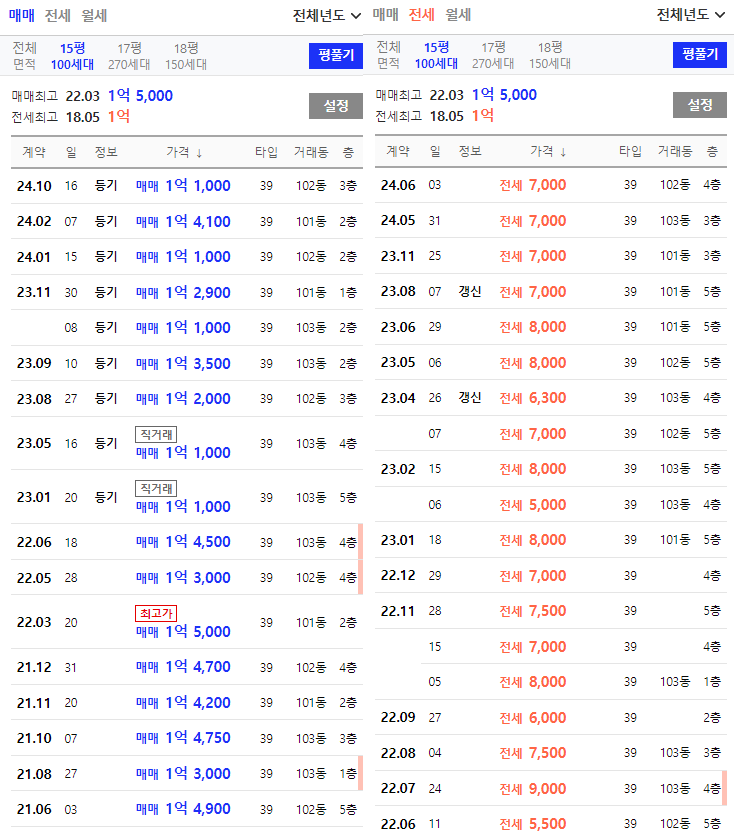734x838 pixels.
Task: Click 거래동 column header in left table
Action: 311,152
